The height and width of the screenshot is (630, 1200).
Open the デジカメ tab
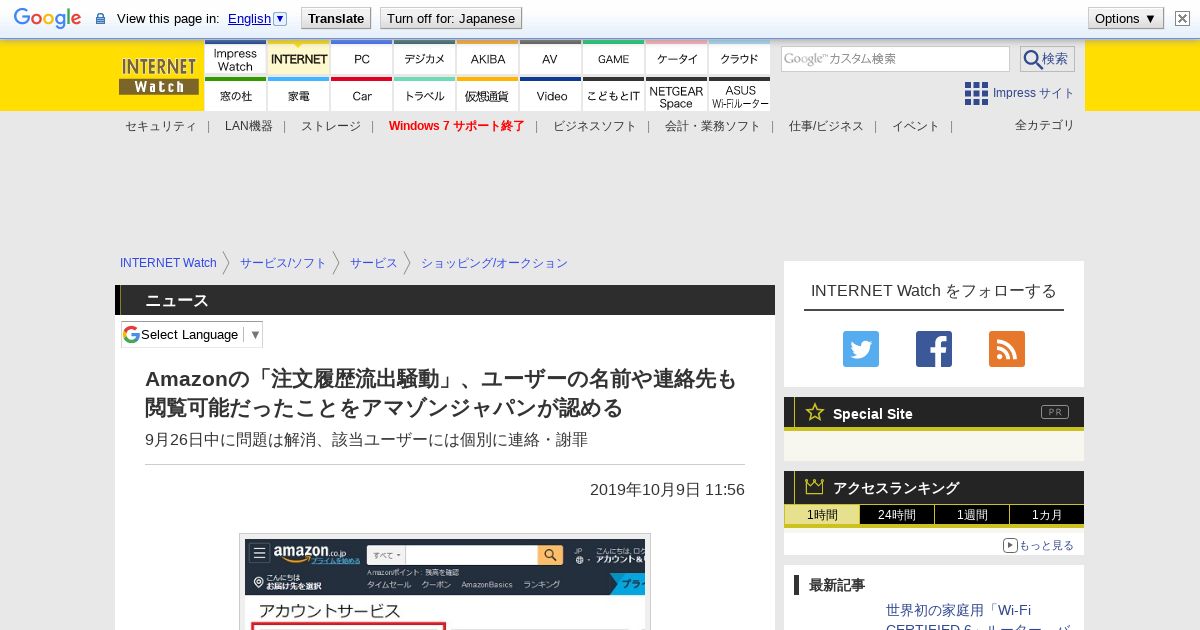click(x=424, y=59)
